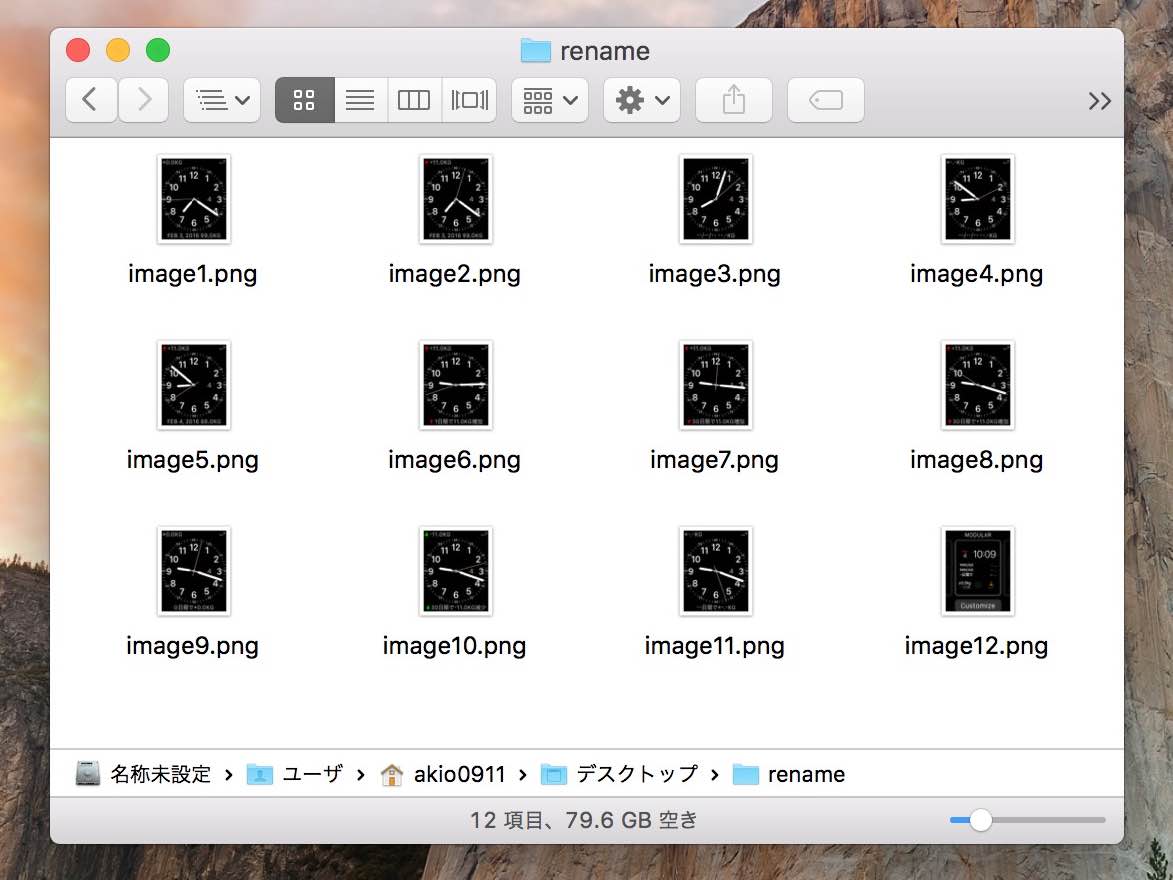The width and height of the screenshot is (1173, 880).
Task: Click the rename folder icon in path bar
Action: [746, 774]
